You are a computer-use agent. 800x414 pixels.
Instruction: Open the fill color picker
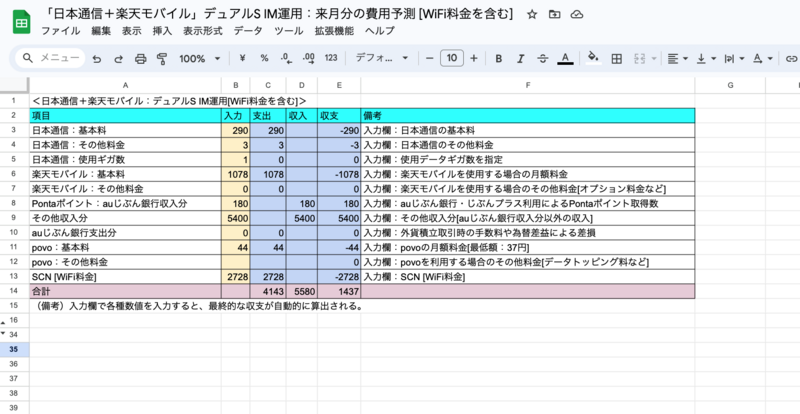point(593,58)
